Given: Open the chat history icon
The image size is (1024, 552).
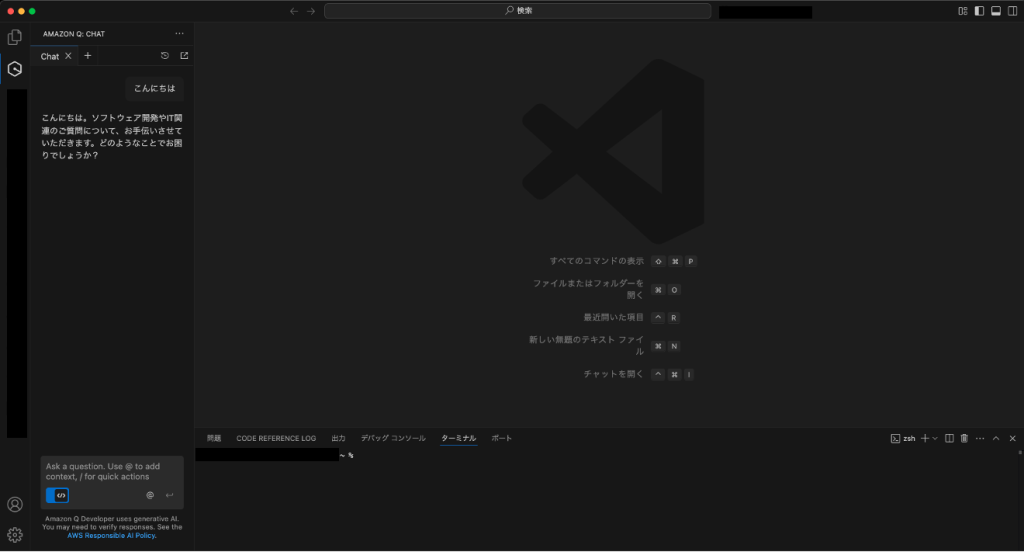Looking at the screenshot, I should (165, 56).
